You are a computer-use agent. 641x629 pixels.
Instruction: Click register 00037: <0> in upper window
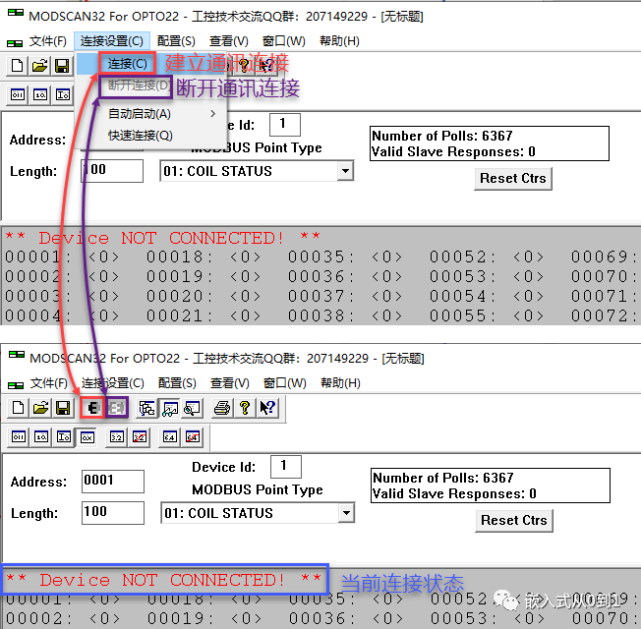pos(345,296)
